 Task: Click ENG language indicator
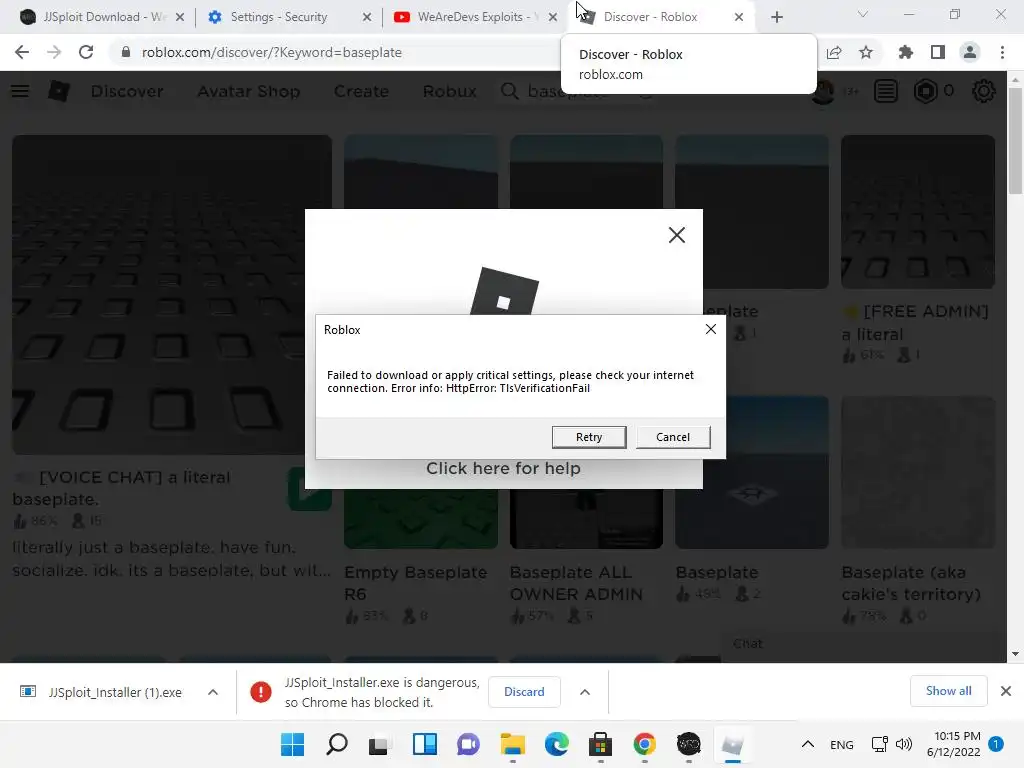(x=842, y=744)
